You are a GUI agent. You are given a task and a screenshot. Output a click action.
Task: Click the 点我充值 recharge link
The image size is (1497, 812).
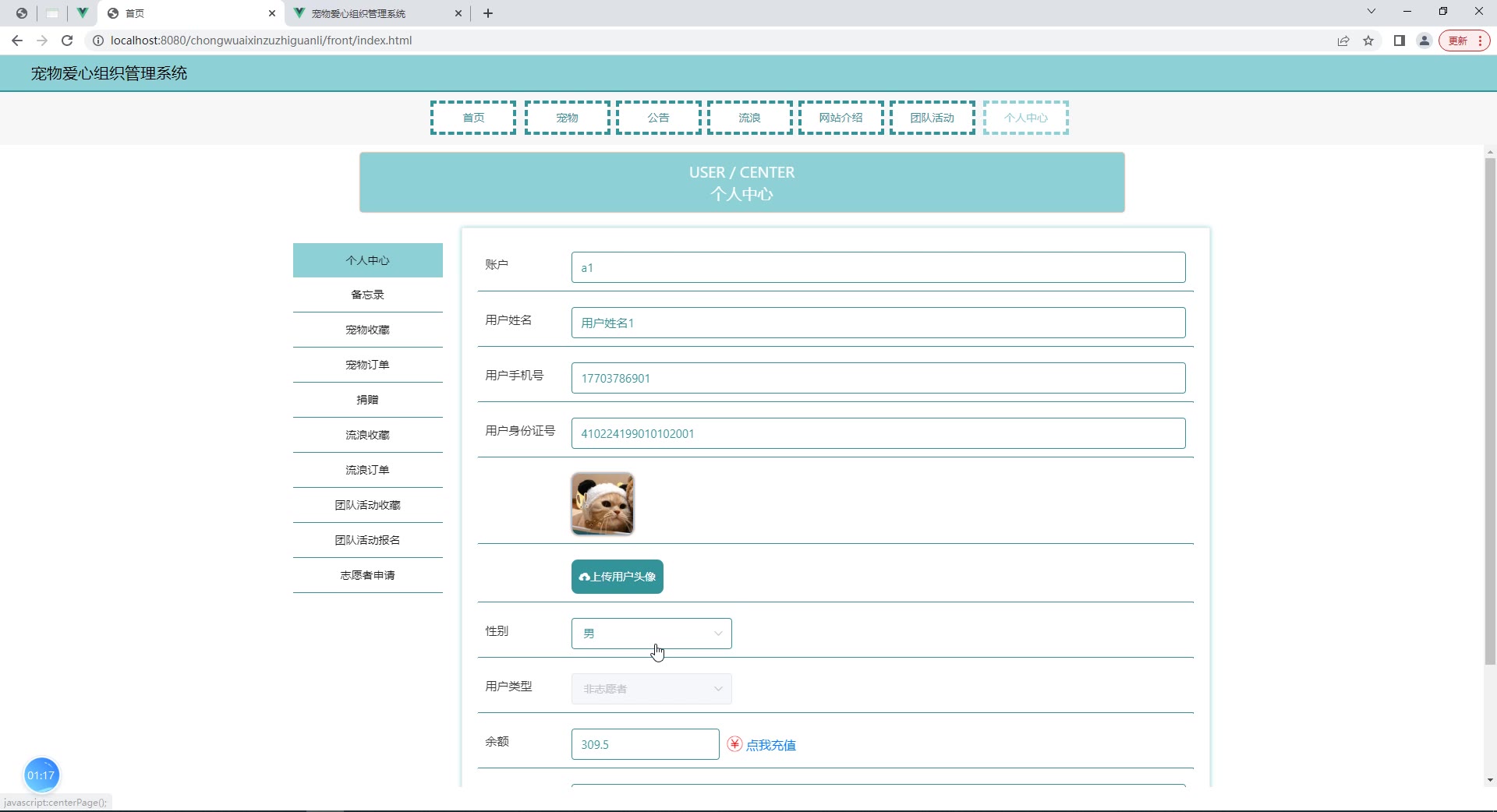tap(770, 745)
